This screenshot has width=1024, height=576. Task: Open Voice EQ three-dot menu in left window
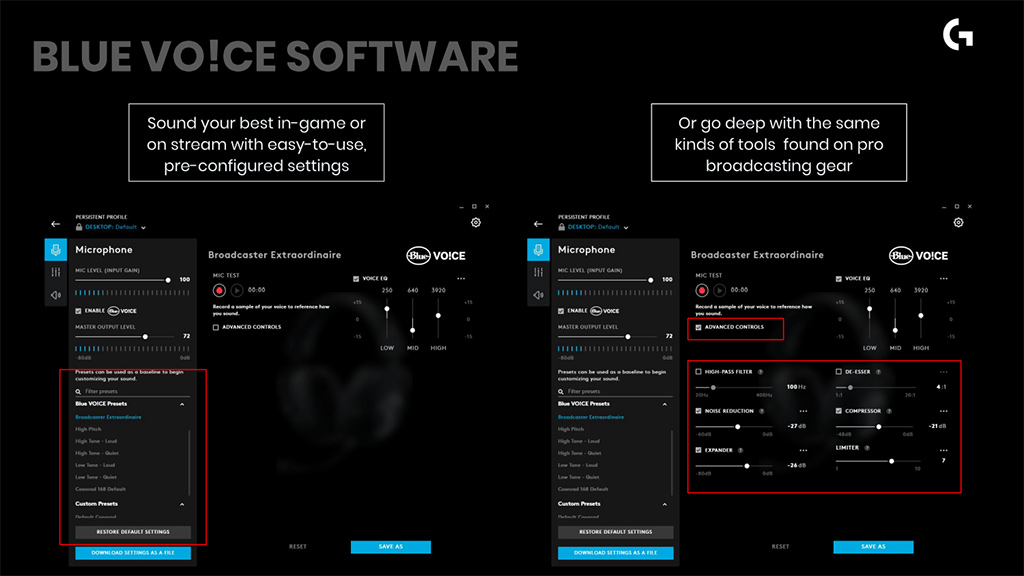[461, 279]
